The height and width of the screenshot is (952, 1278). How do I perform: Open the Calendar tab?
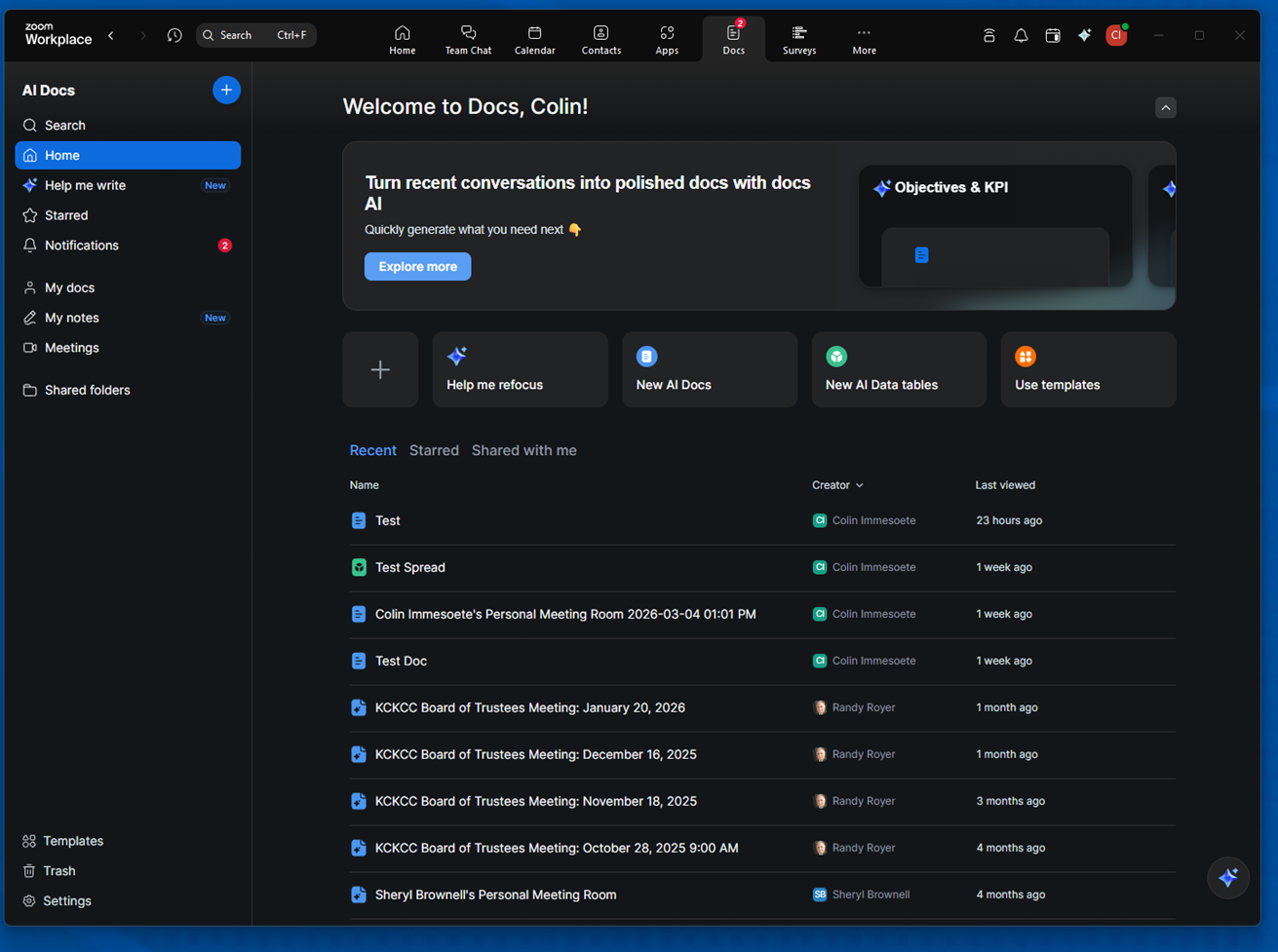pos(534,39)
